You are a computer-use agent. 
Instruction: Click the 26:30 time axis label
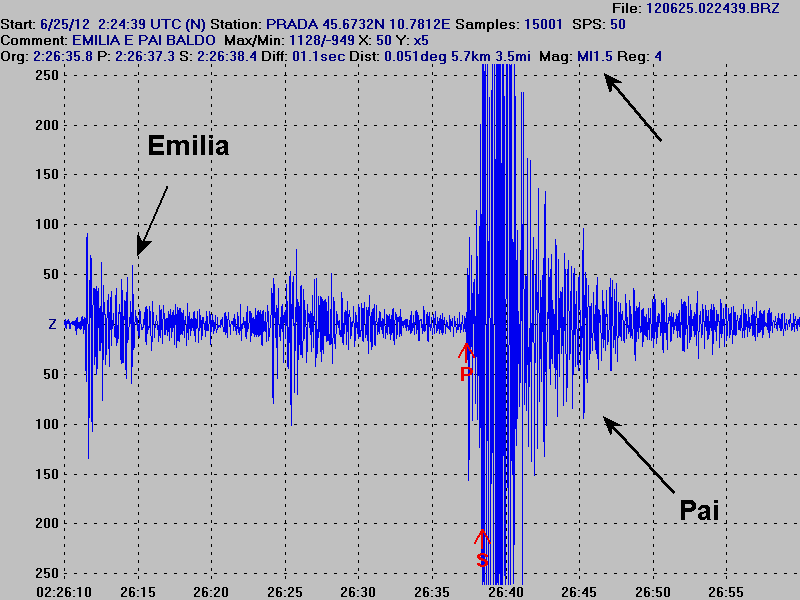(358, 592)
